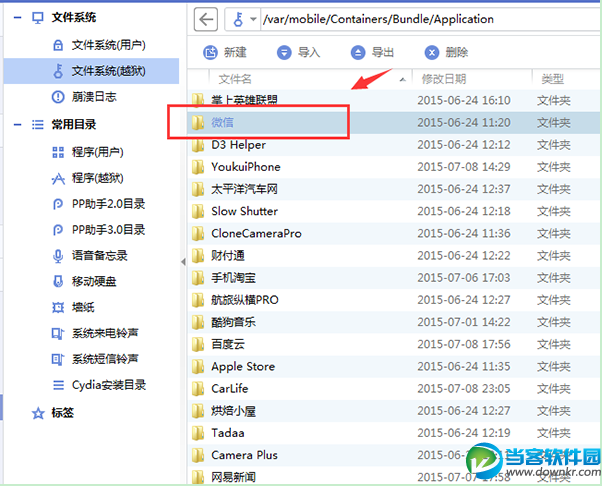602x486 pixels.
Task: Click the list icon beside 常用目录
Action: pyautogui.click(x=38, y=124)
